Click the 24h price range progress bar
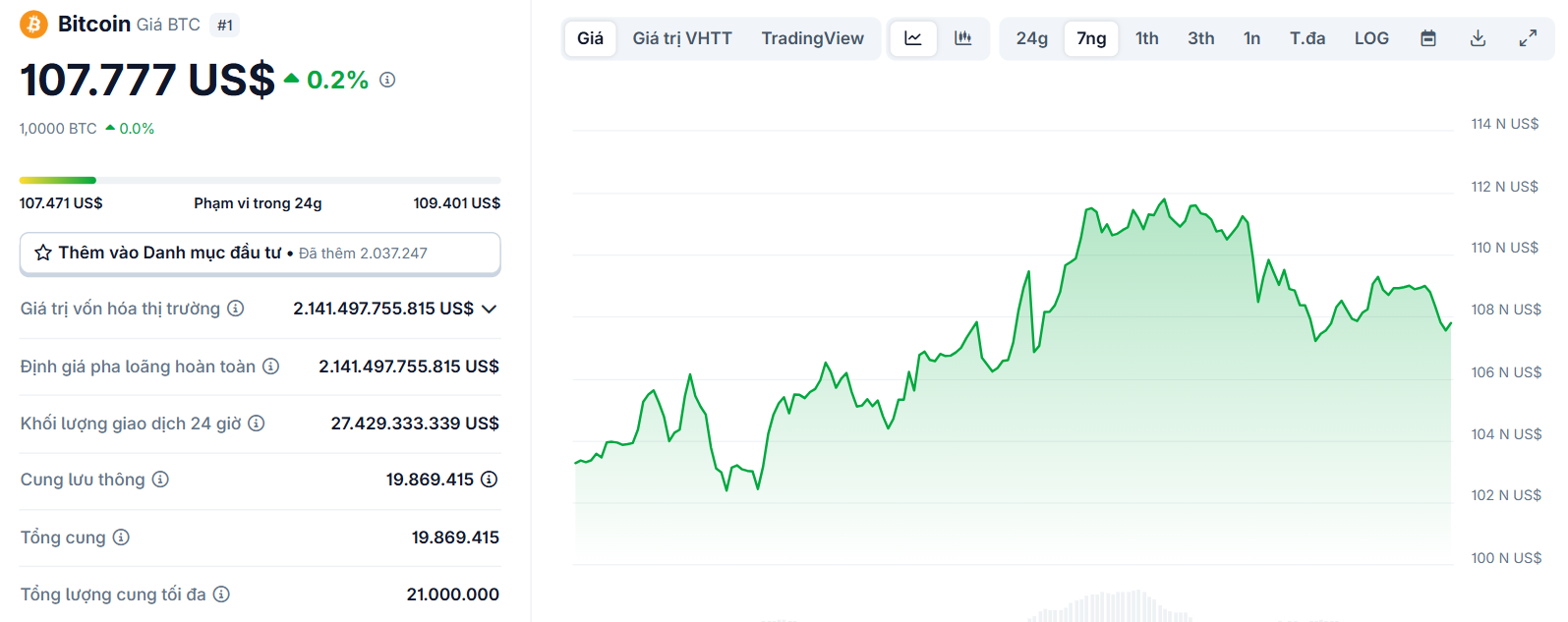The image size is (1568, 622). coord(261,180)
